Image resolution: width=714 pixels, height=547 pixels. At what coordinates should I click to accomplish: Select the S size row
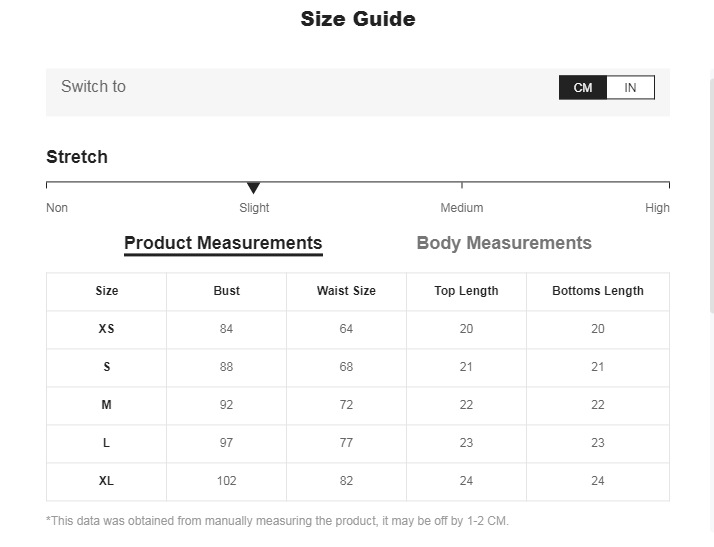pyautogui.click(x=107, y=367)
